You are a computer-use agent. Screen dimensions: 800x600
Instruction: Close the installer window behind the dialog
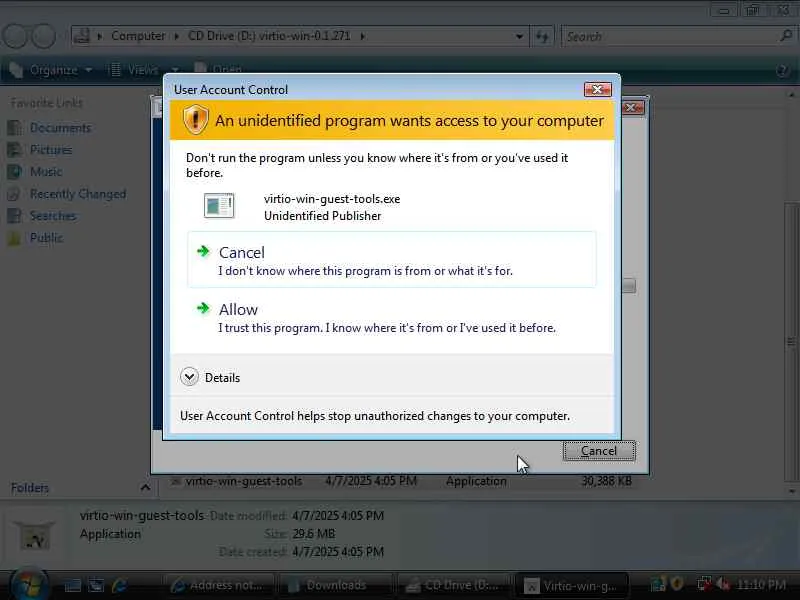click(633, 108)
